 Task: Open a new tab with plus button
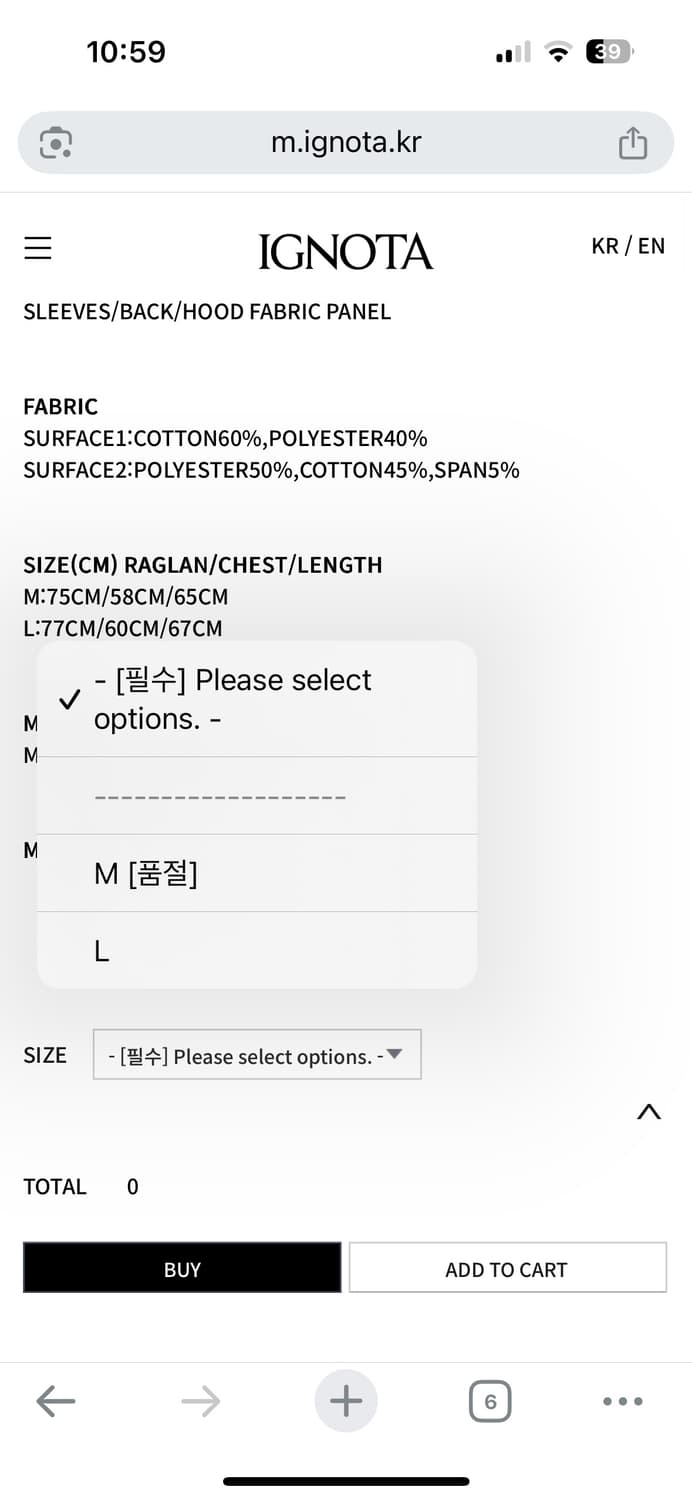[346, 1402]
